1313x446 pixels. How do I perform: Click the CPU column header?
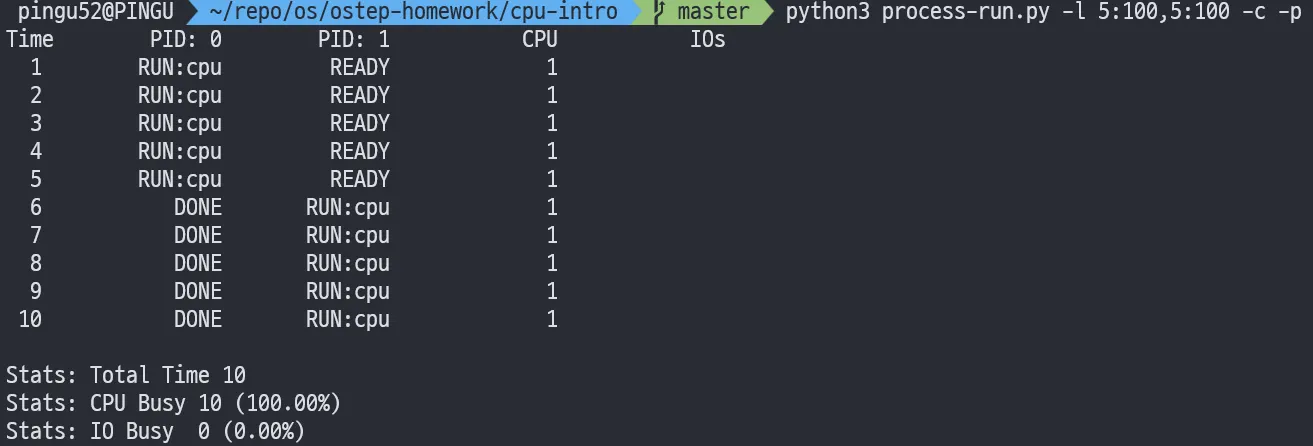pyautogui.click(x=540, y=40)
